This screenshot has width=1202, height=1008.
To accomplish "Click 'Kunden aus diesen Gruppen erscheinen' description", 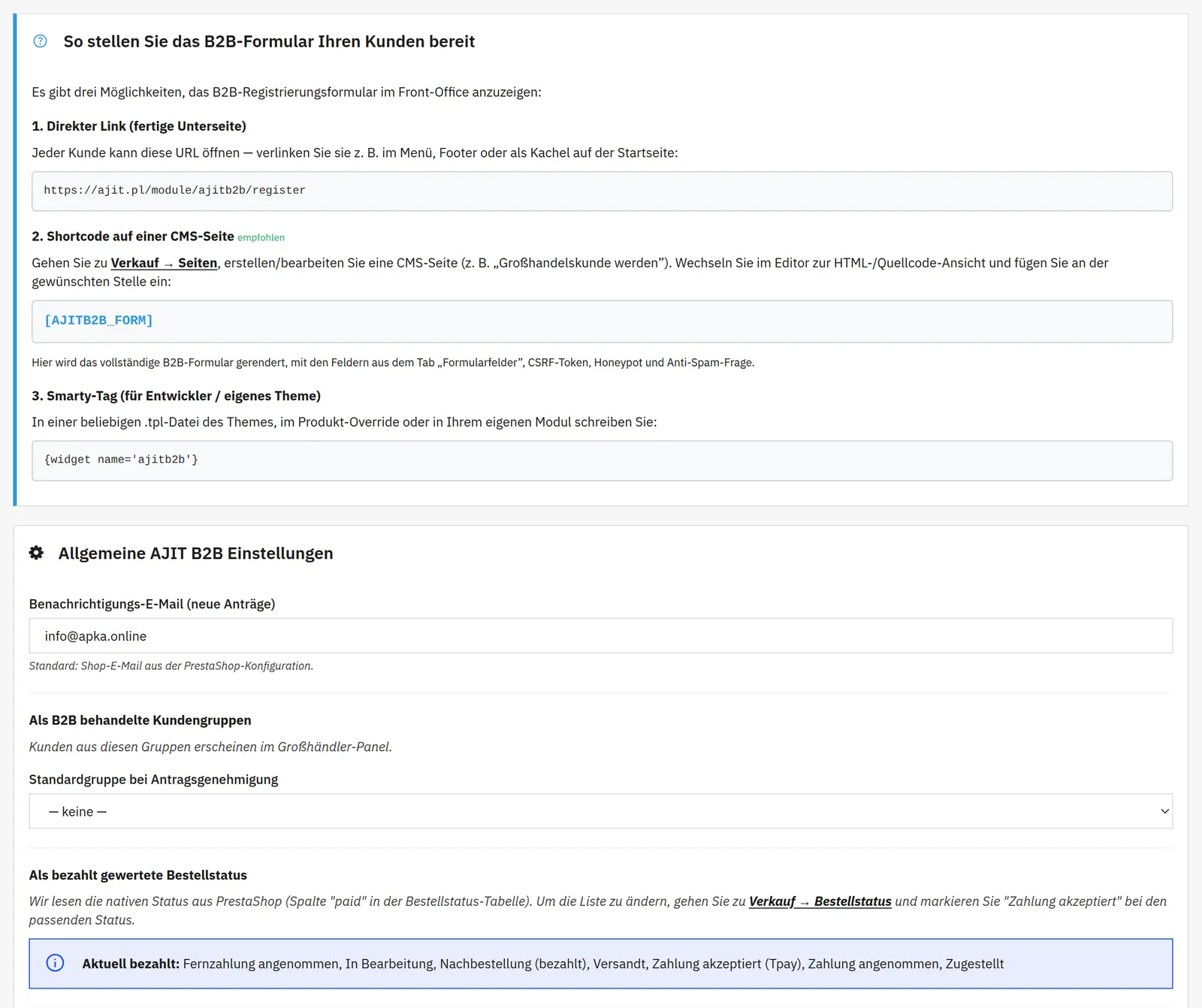I will click(x=210, y=747).
